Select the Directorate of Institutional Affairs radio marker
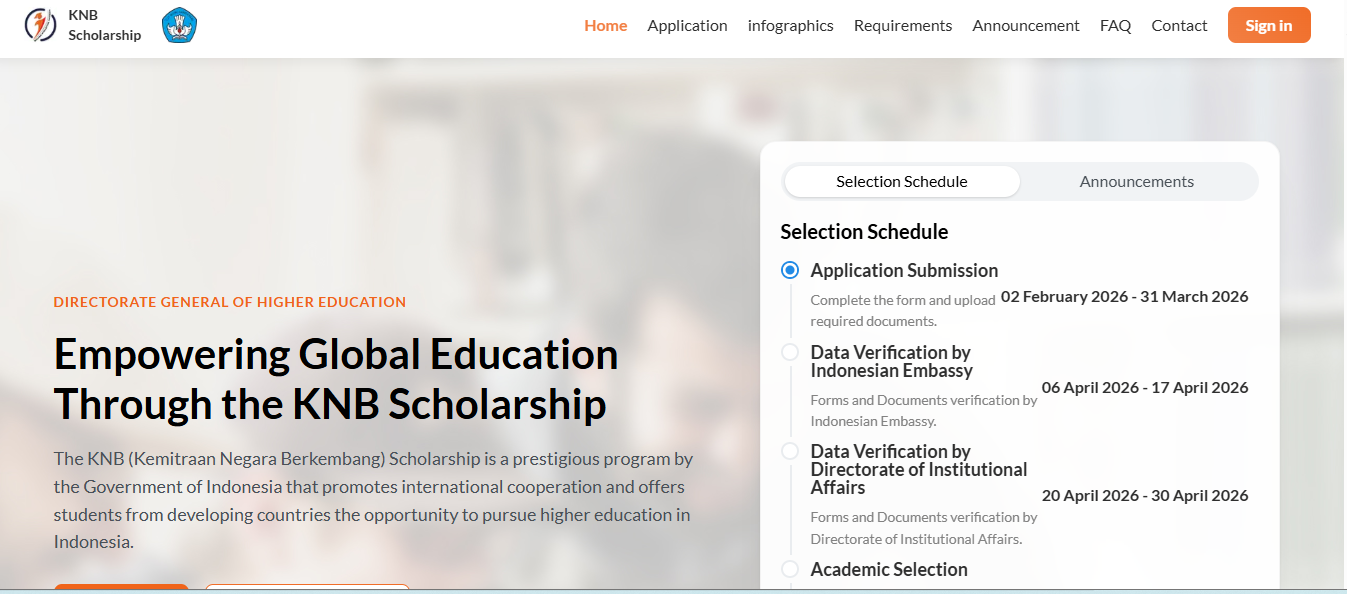This screenshot has height=594, width=1347. [x=790, y=451]
